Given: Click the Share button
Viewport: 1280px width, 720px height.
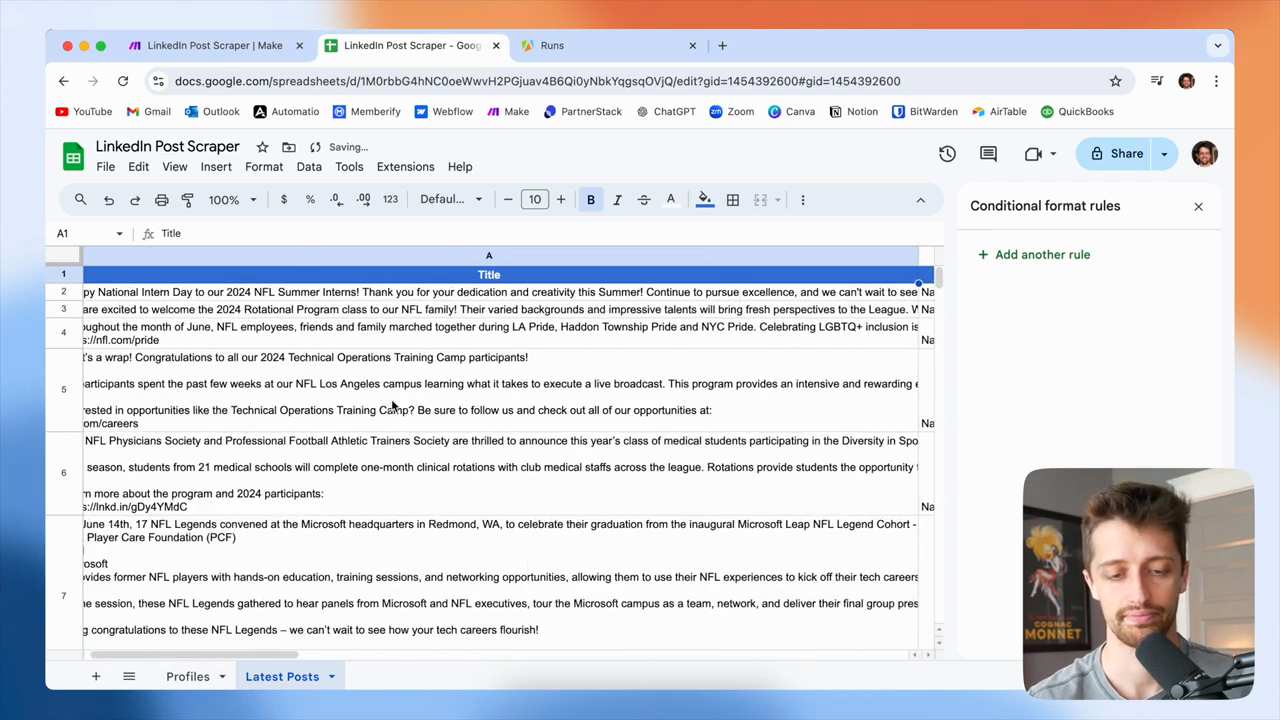Looking at the screenshot, I should tap(1116, 154).
